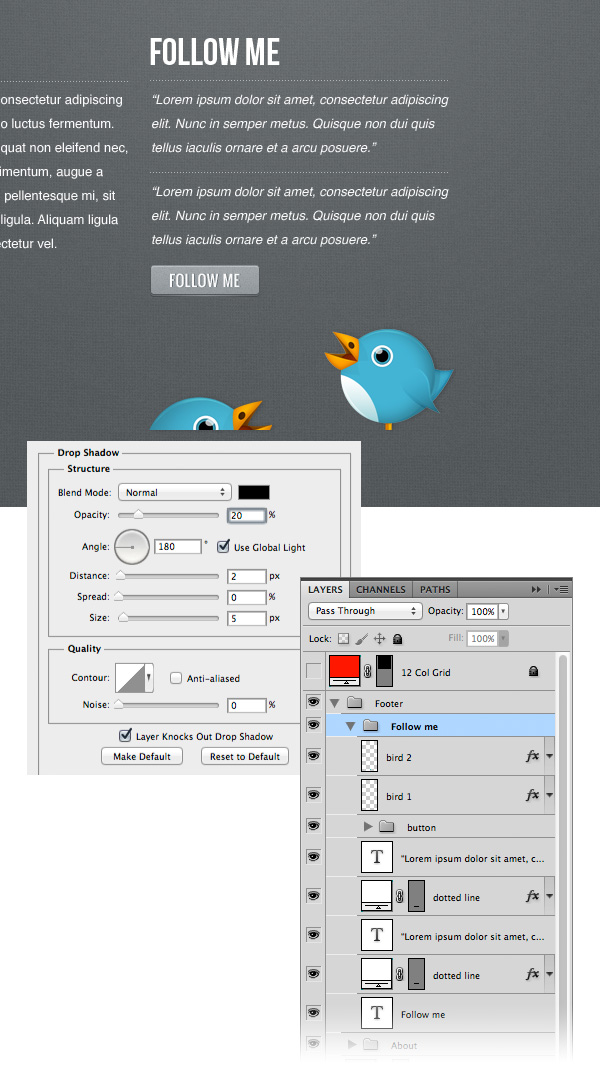The width and height of the screenshot is (600, 1077).
Task: Hide the bird 1 layer
Action: [x=314, y=795]
